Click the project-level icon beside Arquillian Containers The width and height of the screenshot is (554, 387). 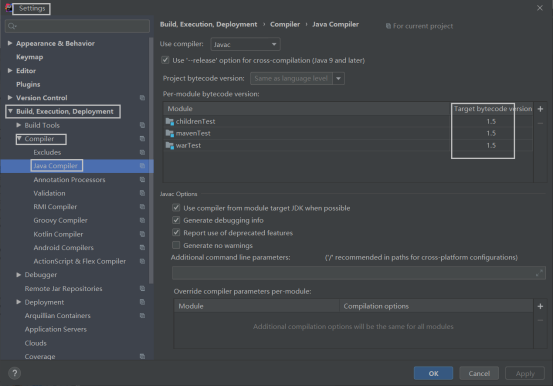[x=142, y=316]
